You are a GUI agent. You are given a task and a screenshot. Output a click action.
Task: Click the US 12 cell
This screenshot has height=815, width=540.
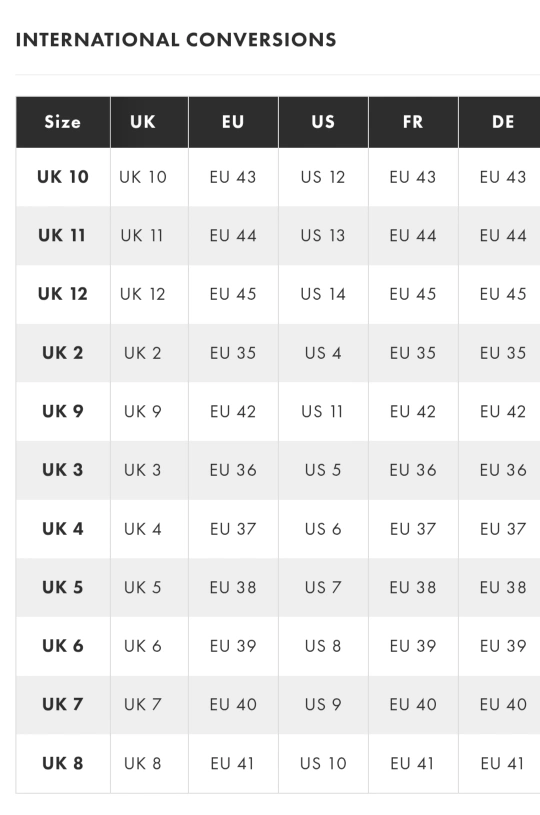tap(323, 177)
